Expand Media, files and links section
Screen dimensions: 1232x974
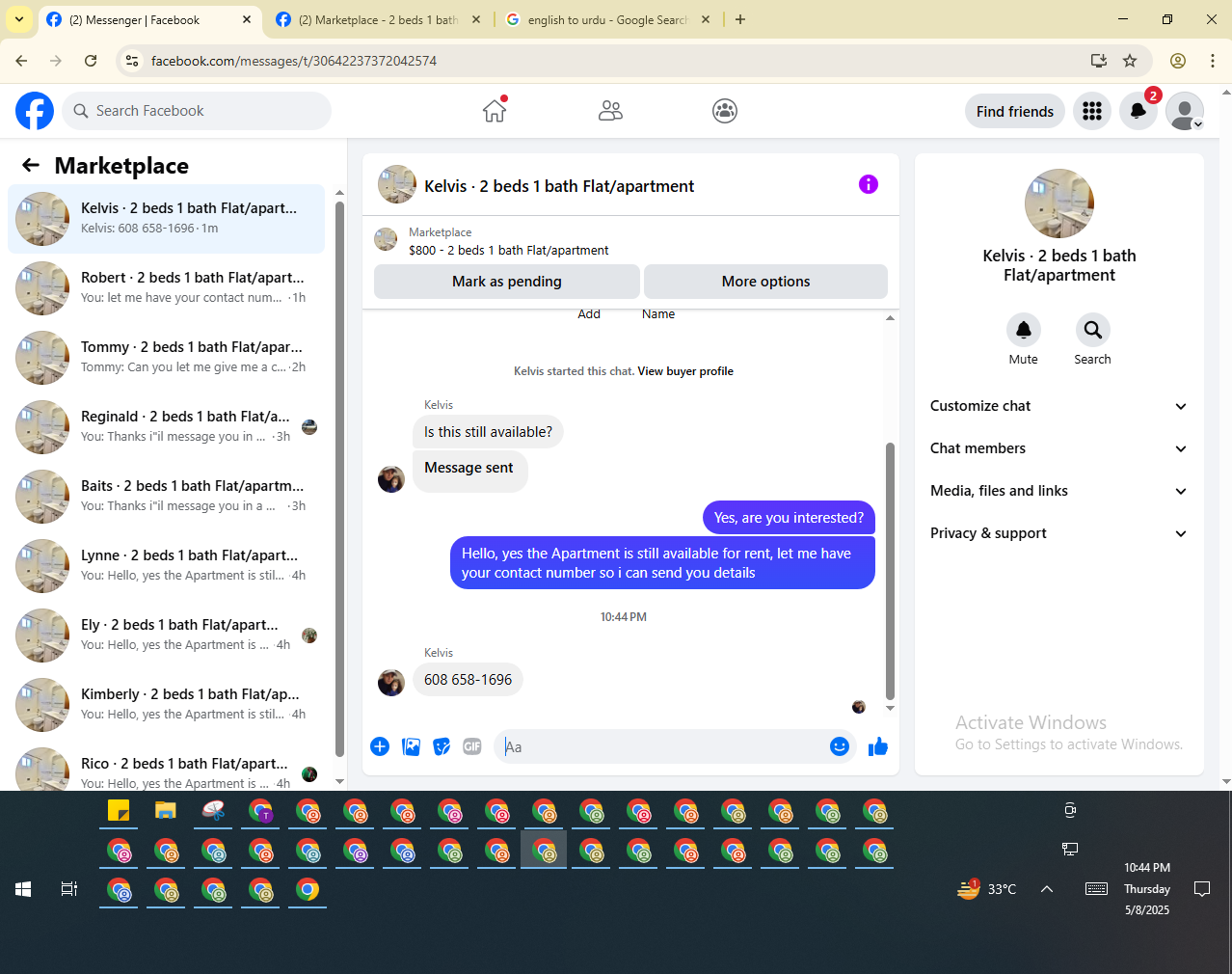[x=1058, y=491]
